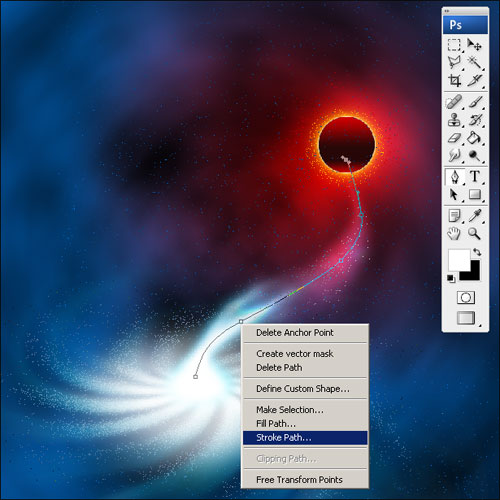The width and height of the screenshot is (500, 500).
Task: Choose Define Custom Shape…
Action: click(x=303, y=389)
